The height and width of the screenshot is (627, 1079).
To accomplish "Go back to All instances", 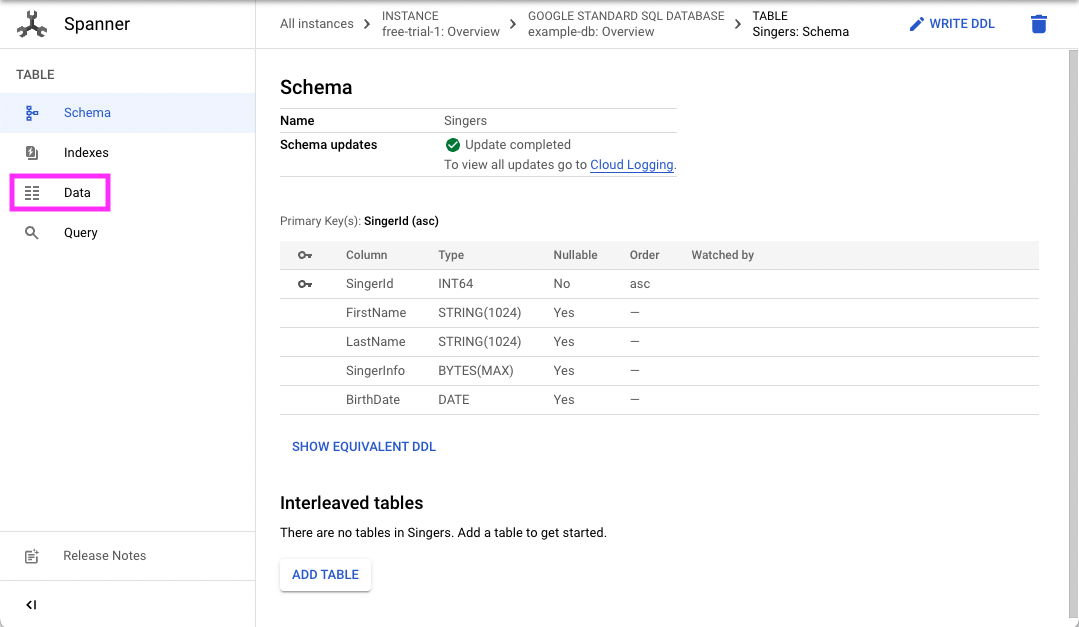I will click(x=316, y=23).
